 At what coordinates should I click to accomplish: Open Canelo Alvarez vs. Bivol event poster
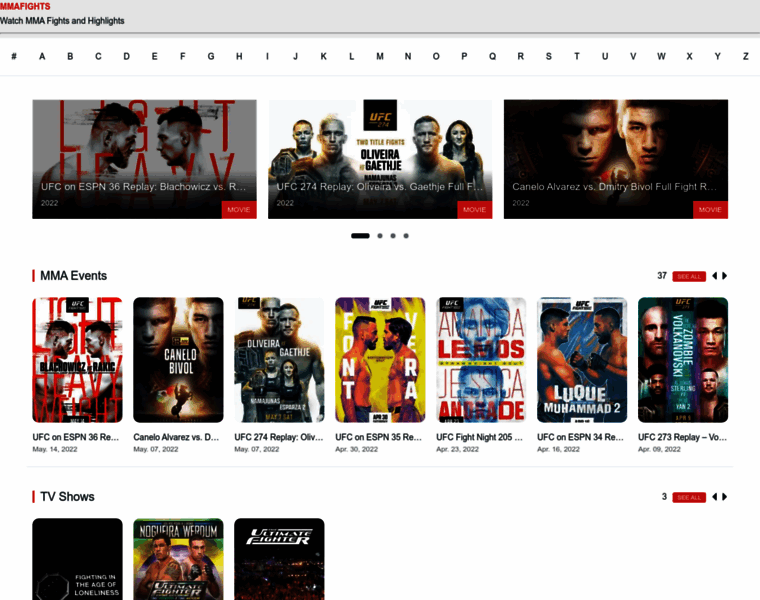click(178, 360)
